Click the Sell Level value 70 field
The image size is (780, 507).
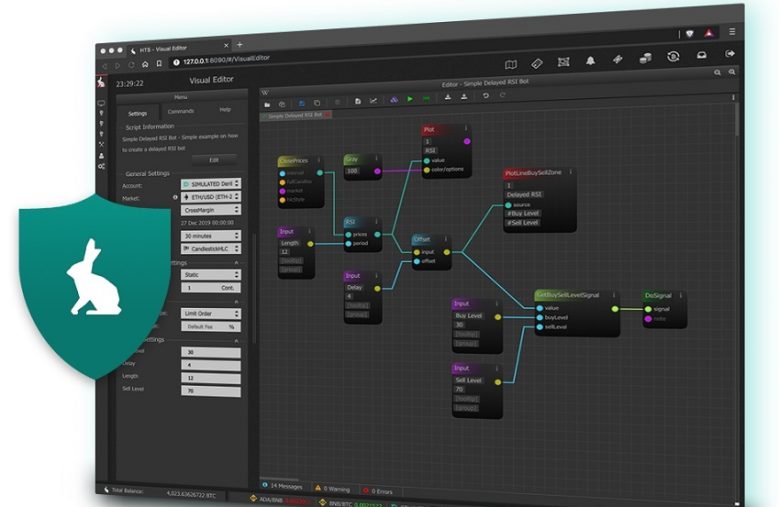211,391
